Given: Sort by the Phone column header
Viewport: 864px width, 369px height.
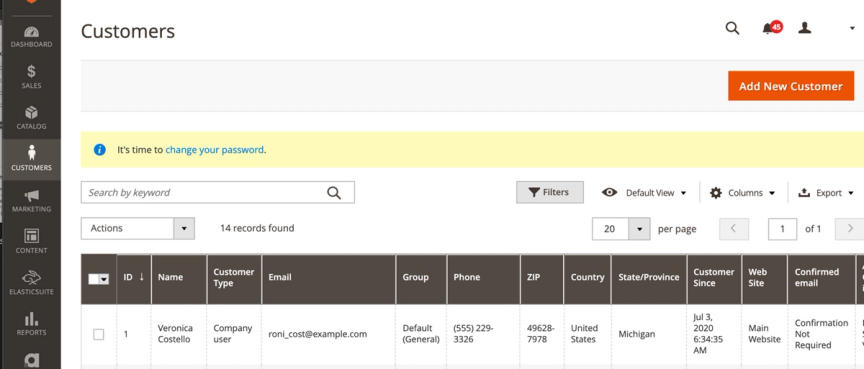Looking at the screenshot, I should pyautogui.click(x=483, y=278).
